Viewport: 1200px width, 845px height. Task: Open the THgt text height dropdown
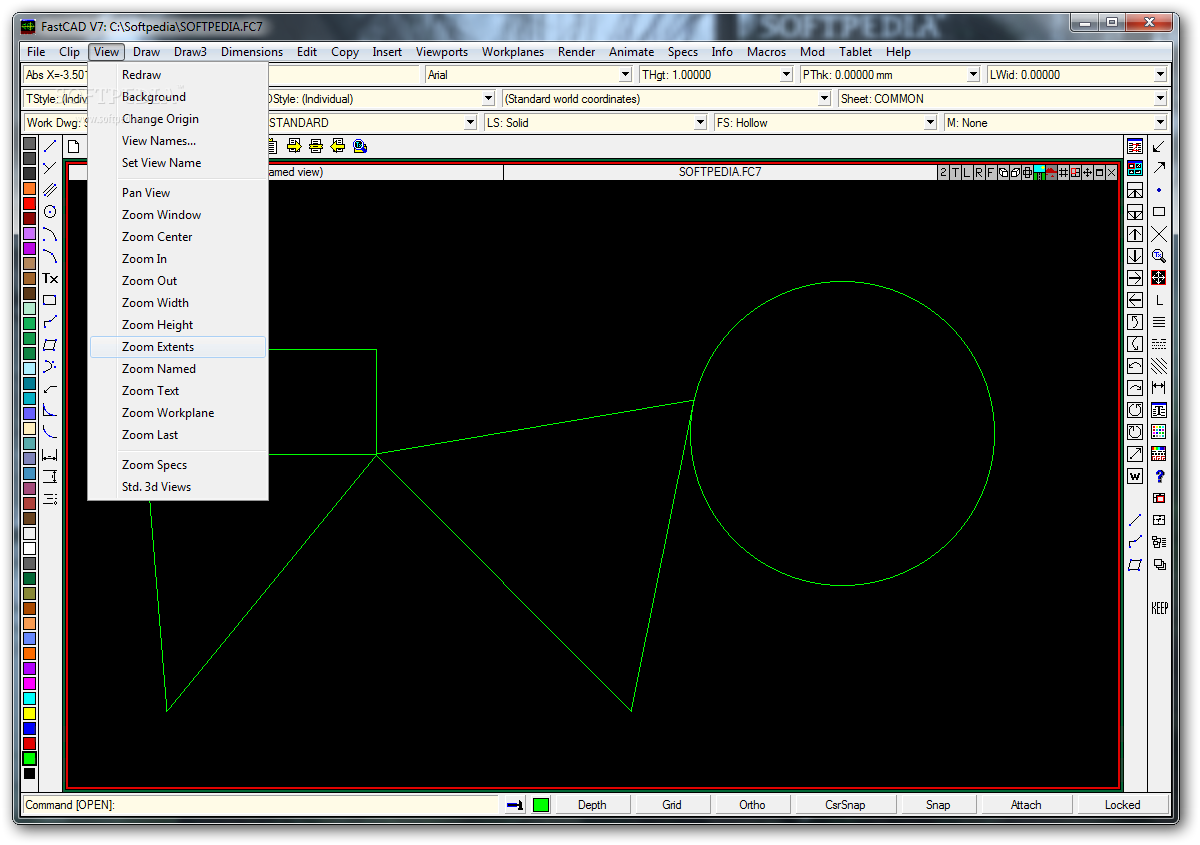tap(716, 75)
